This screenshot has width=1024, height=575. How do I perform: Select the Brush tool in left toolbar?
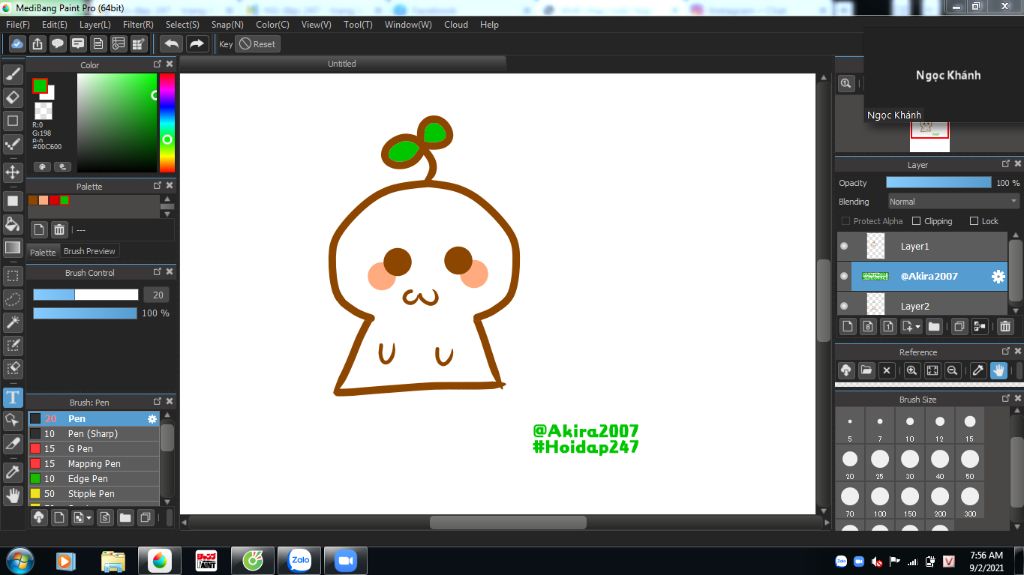click(12, 74)
